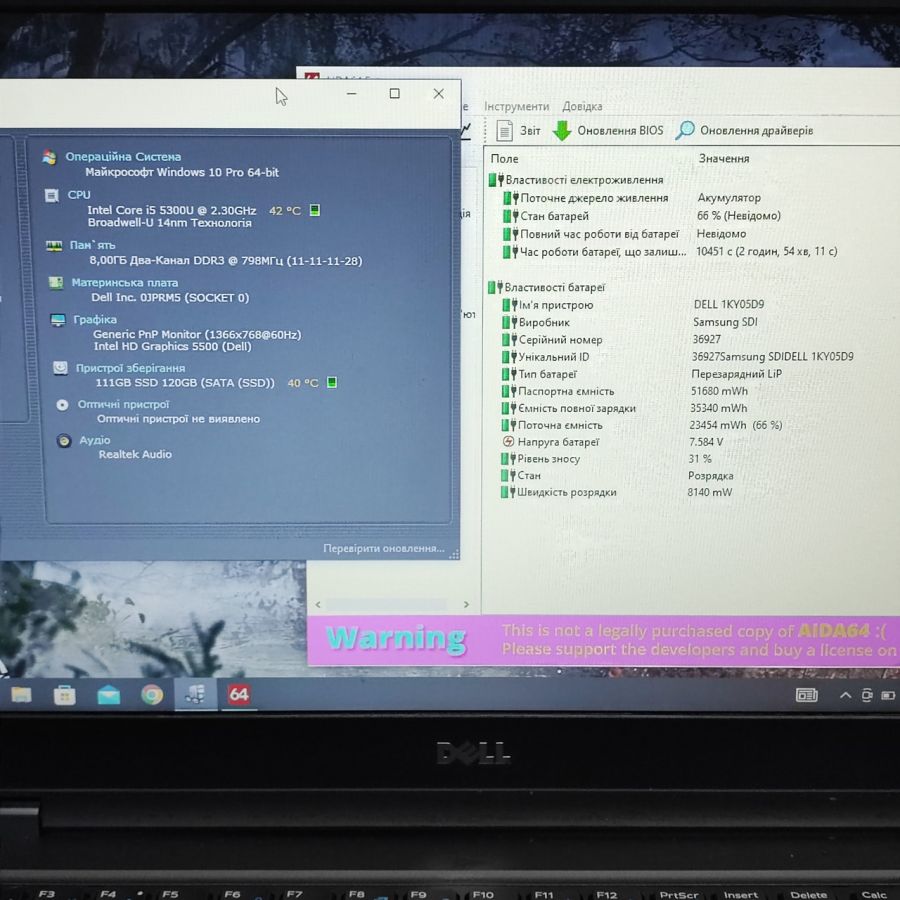Open File Explorer from the taskbar
Viewport: 900px width, 900px height.
(21, 695)
